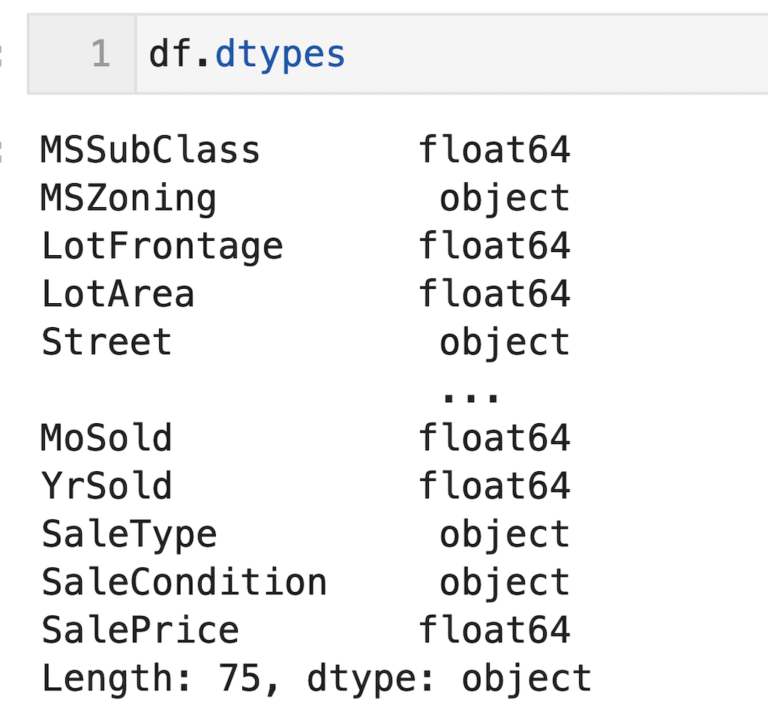Viewport: 768px width, 712px height.
Task: Click the LotArea column name
Action: 117,294
